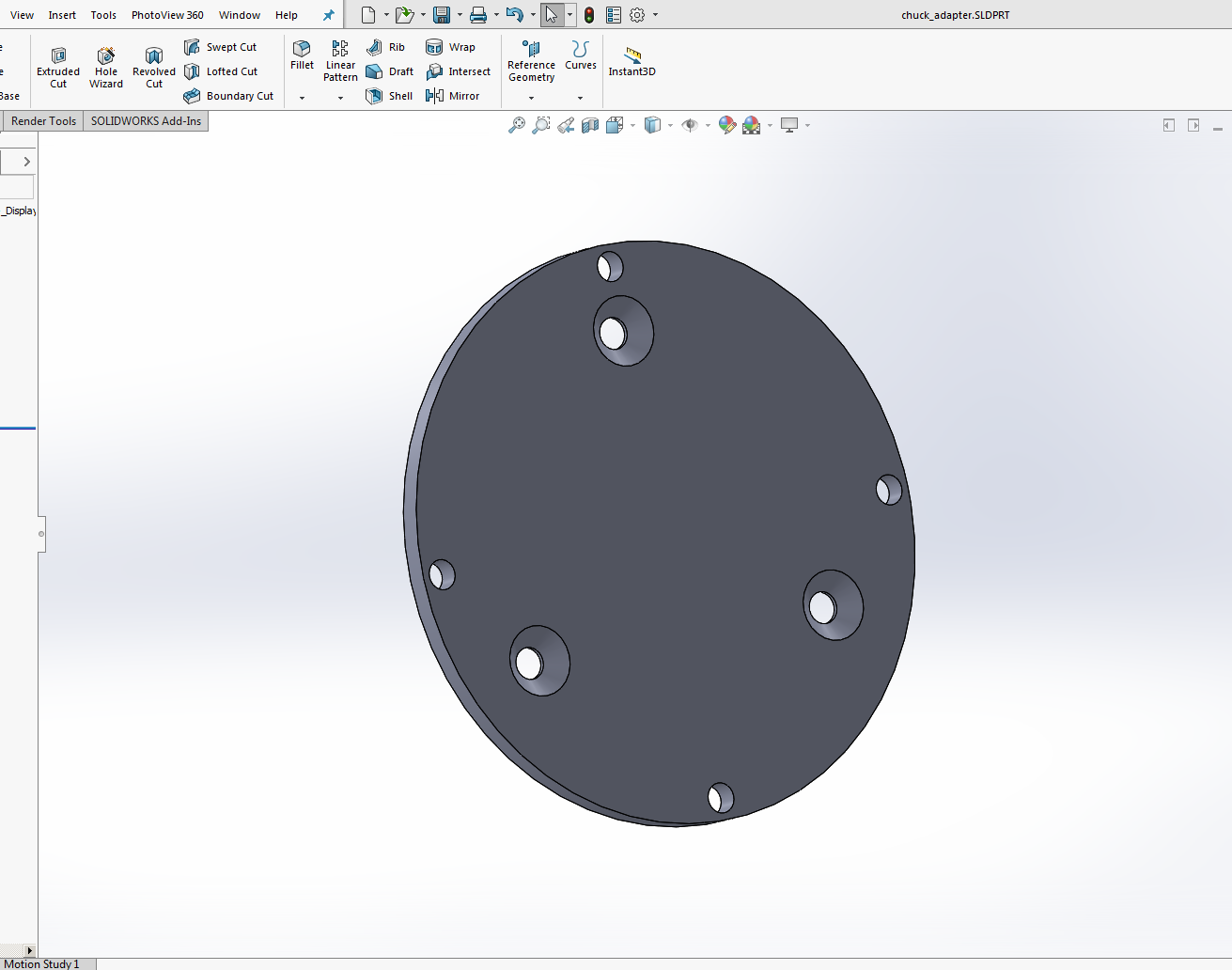Open the Insert menu
This screenshot has height=970, width=1232.
[x=62, y=15]
